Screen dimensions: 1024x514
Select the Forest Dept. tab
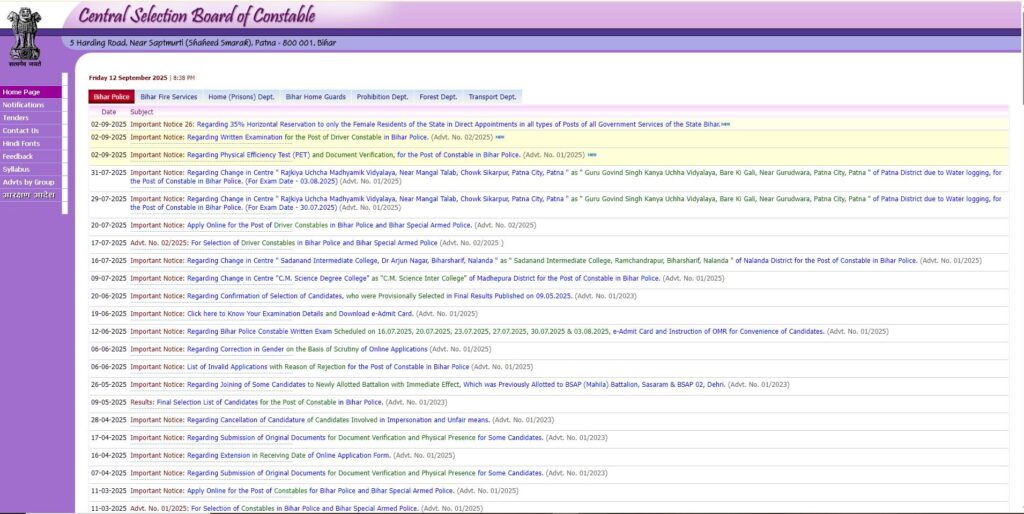(438, 97)
